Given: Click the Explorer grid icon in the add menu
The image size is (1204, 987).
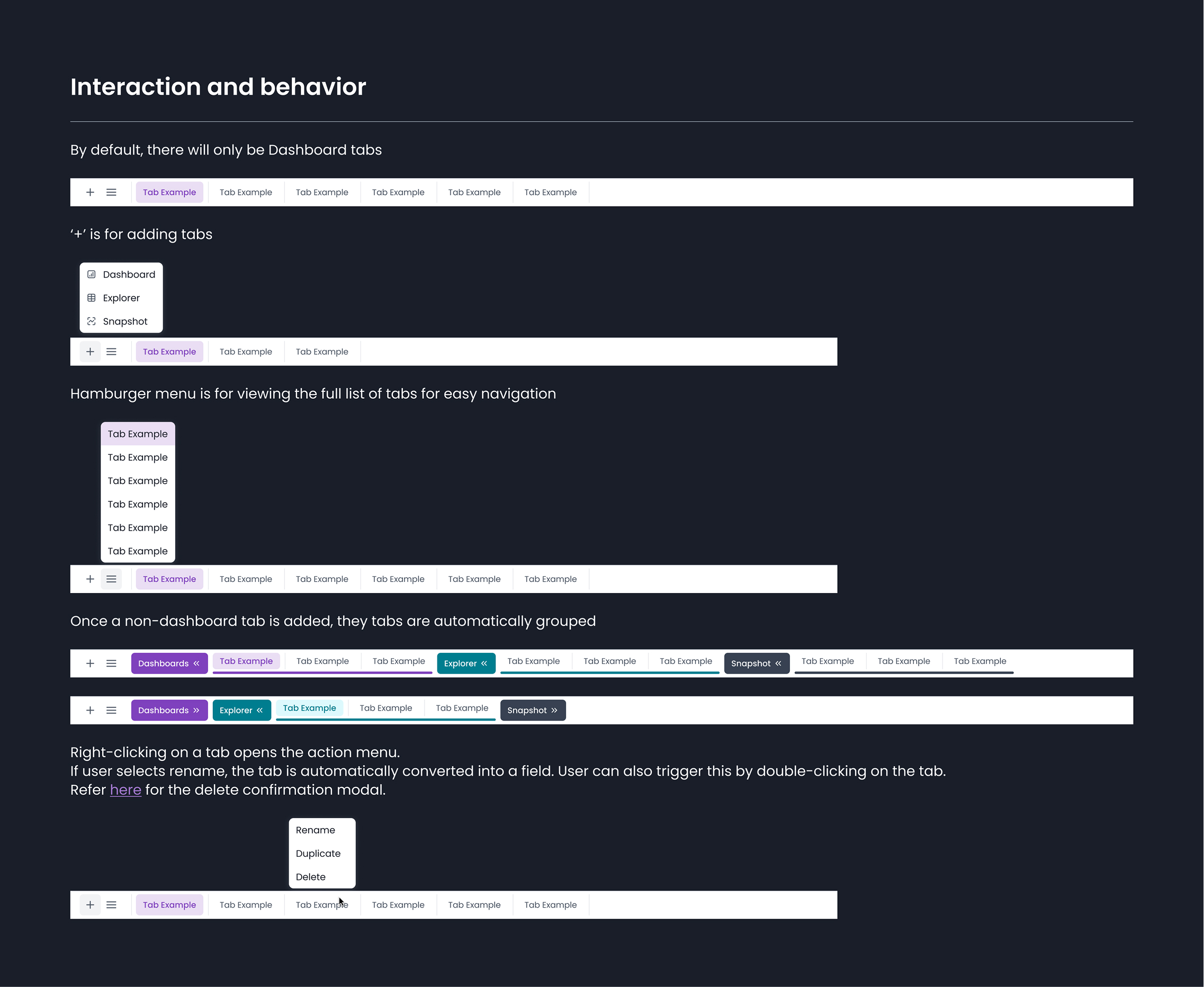Looking at the screenshot, I should (92, 298).
